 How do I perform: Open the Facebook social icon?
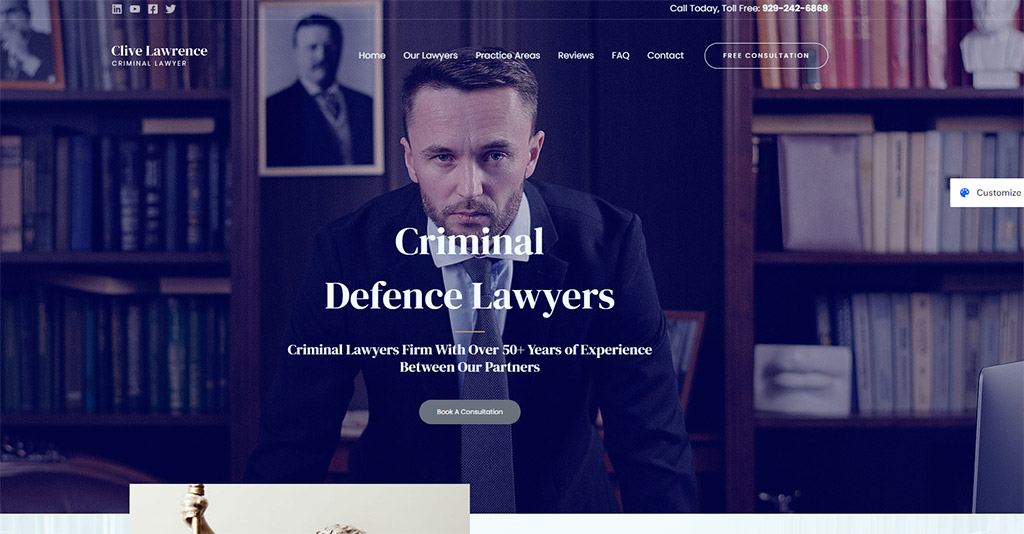153,8
